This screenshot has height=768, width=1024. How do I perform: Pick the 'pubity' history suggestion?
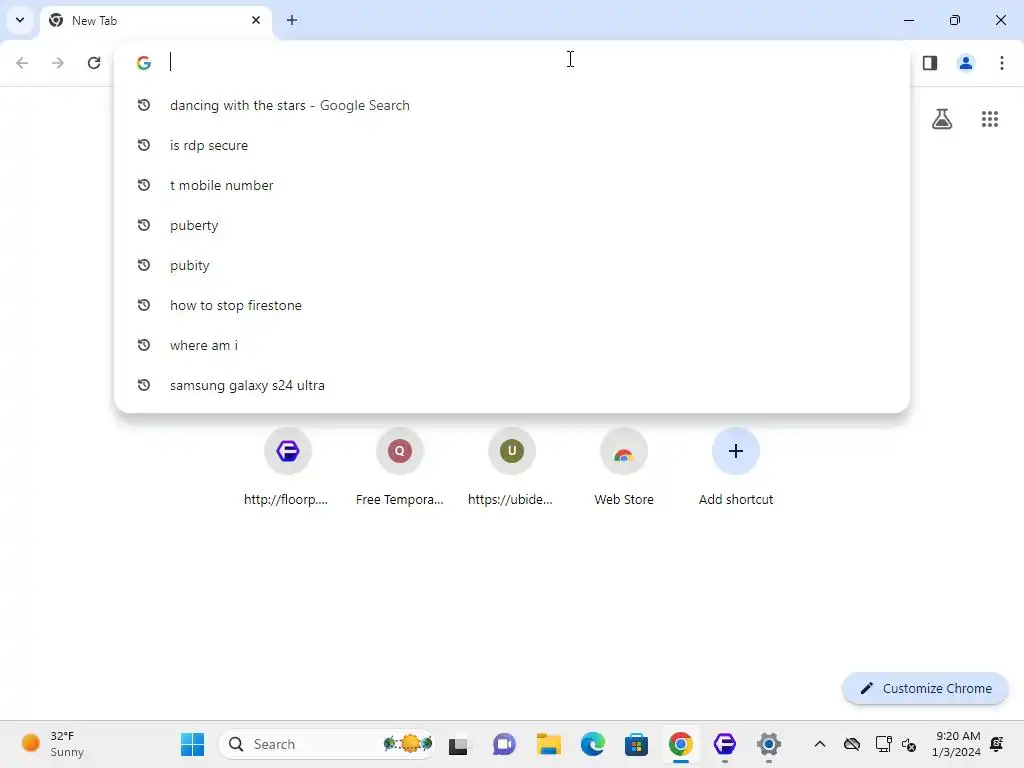(x=512, y=265)
